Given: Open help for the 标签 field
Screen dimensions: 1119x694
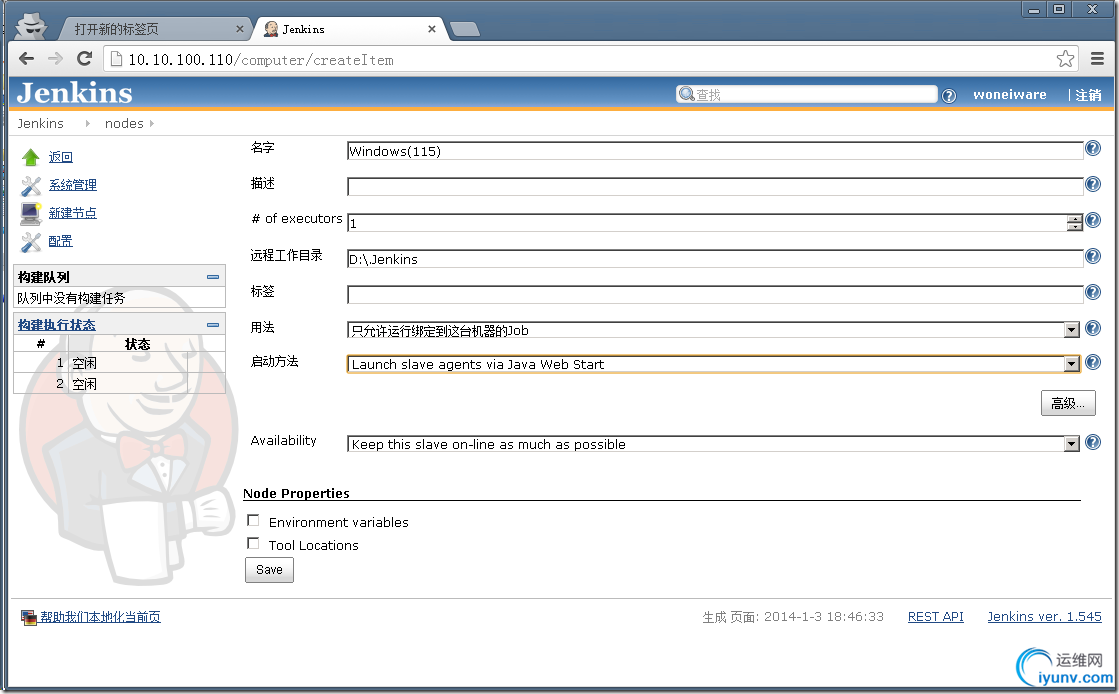Looking at the screenshot, I should pos(1093,292).
